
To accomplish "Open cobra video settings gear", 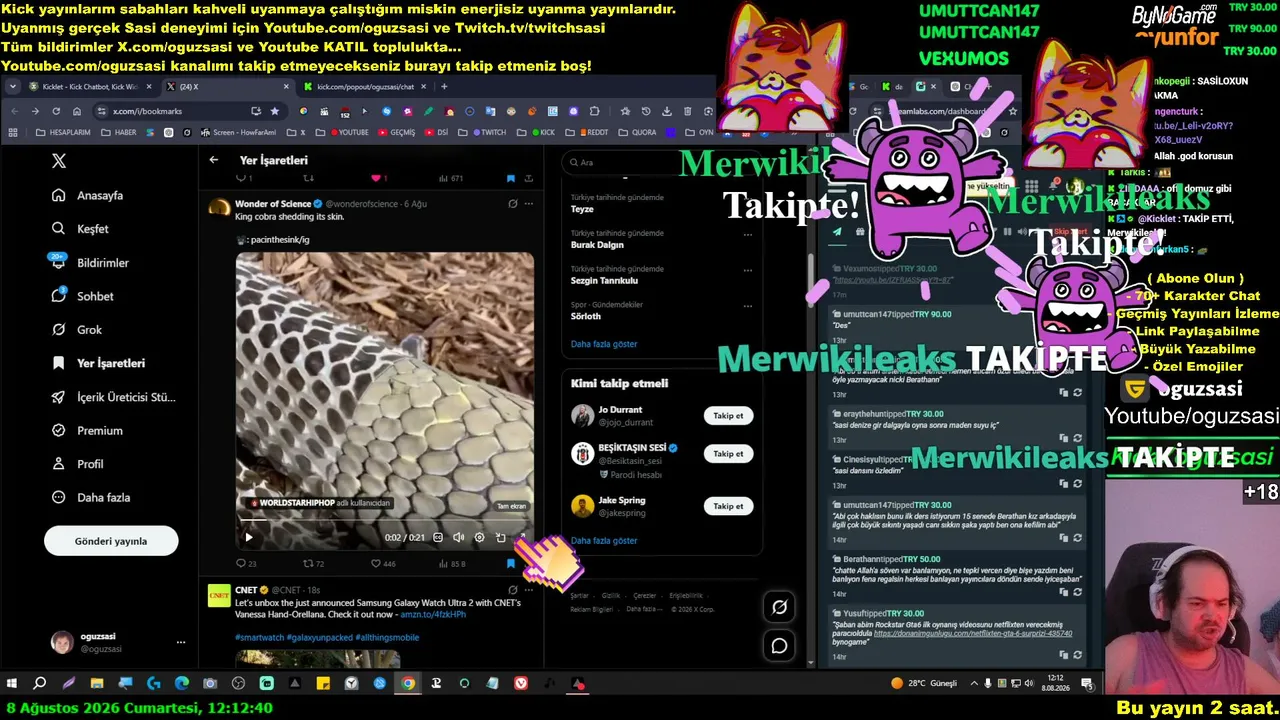I will 479,537.
